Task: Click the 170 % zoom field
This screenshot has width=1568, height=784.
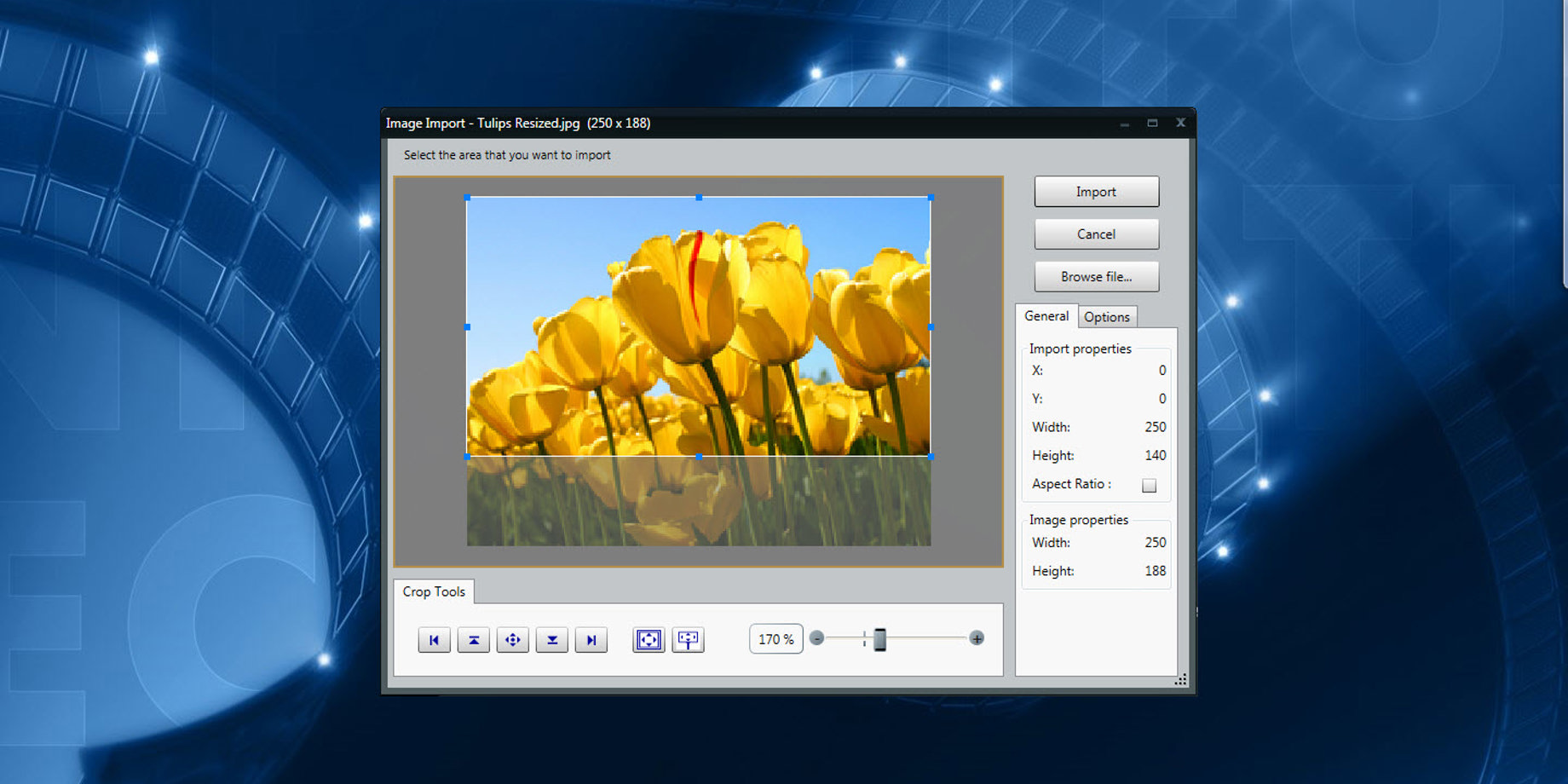Action: [775, 639]
